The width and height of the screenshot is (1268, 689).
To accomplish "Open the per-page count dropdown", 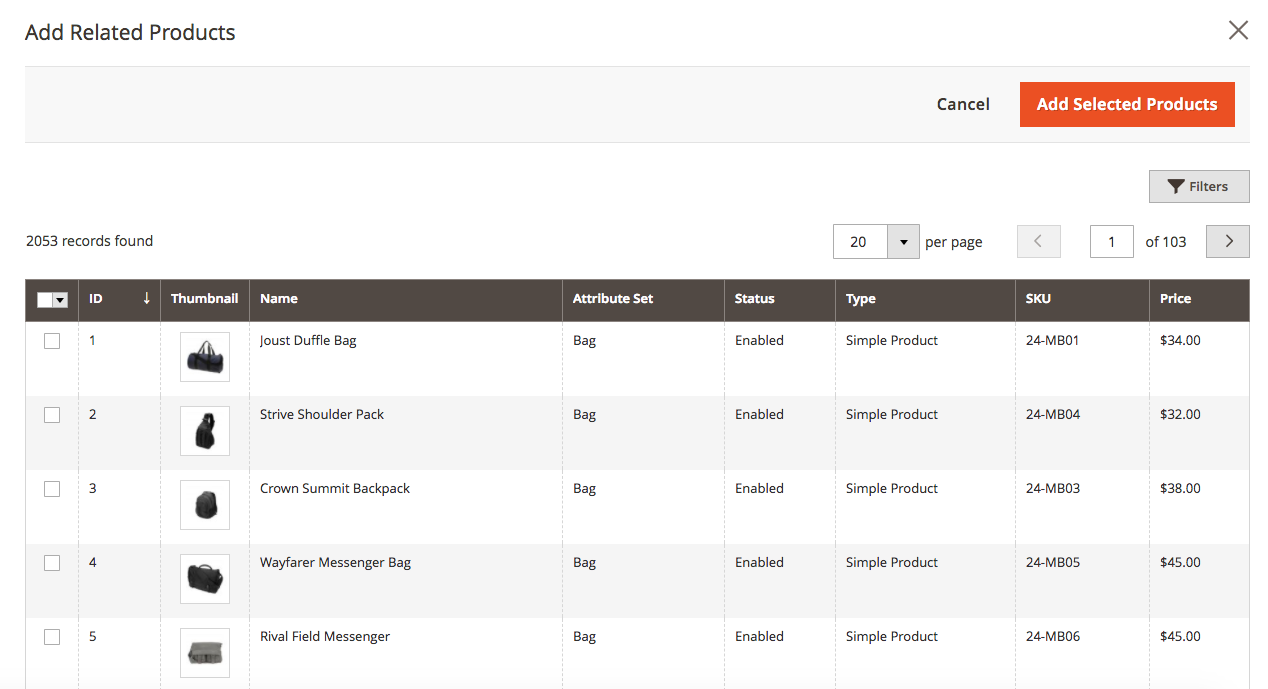I will coord(903,241).
